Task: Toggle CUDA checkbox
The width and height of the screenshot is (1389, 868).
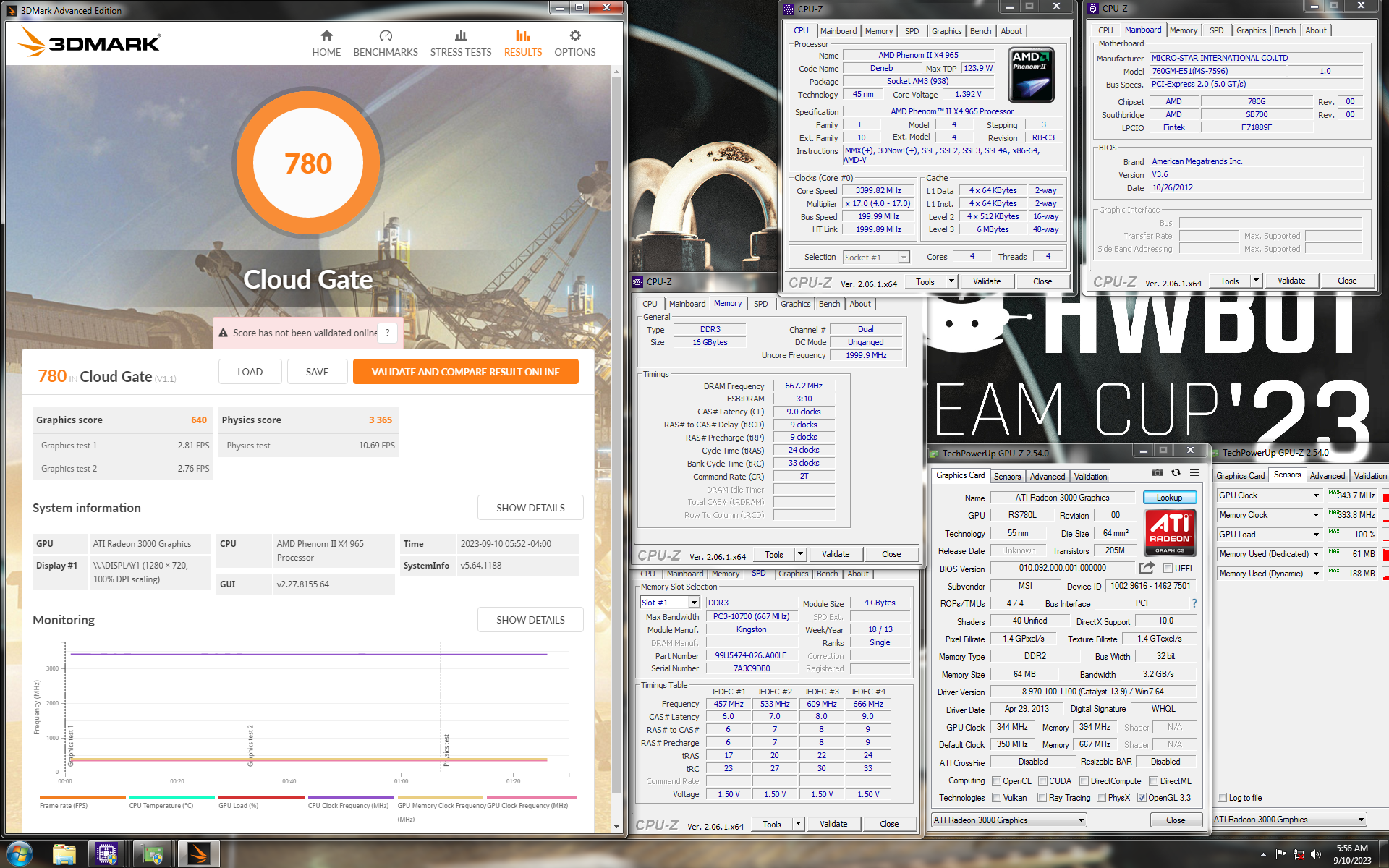Action: click(x=1042, y=781)
